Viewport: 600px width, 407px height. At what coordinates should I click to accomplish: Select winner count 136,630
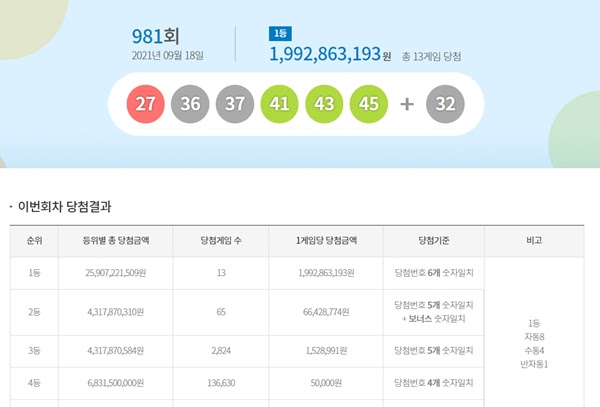221,383
